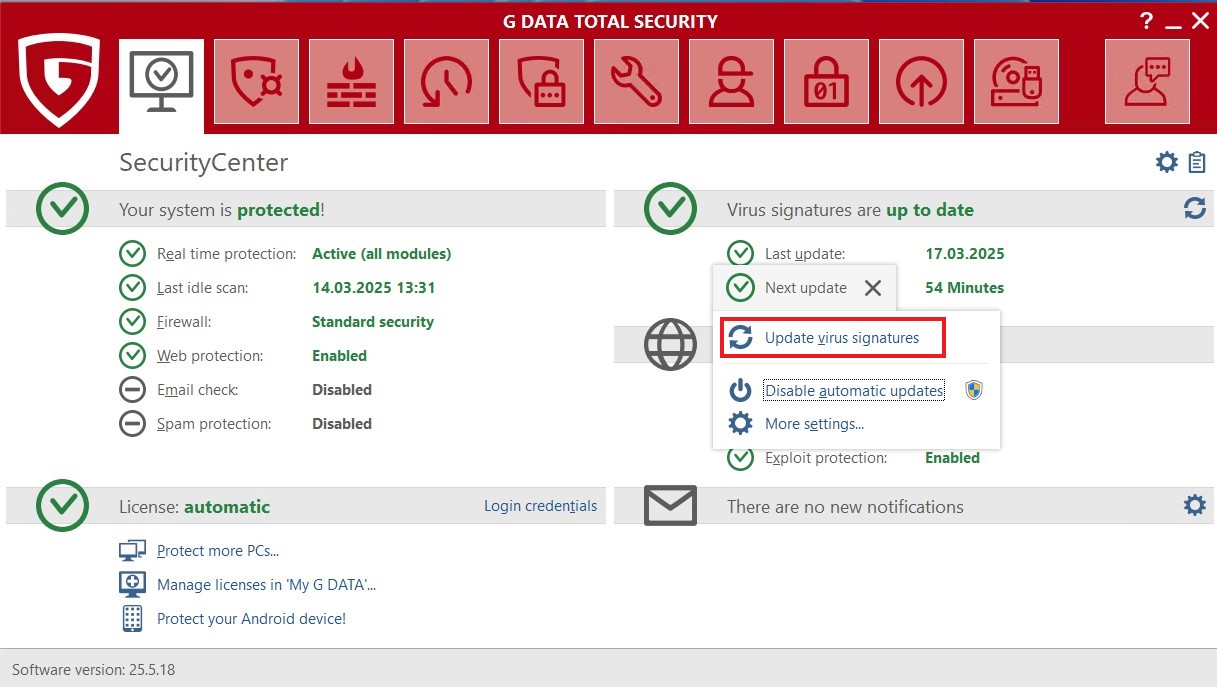Click Protect your Android device! link

[x=251, y=618]
